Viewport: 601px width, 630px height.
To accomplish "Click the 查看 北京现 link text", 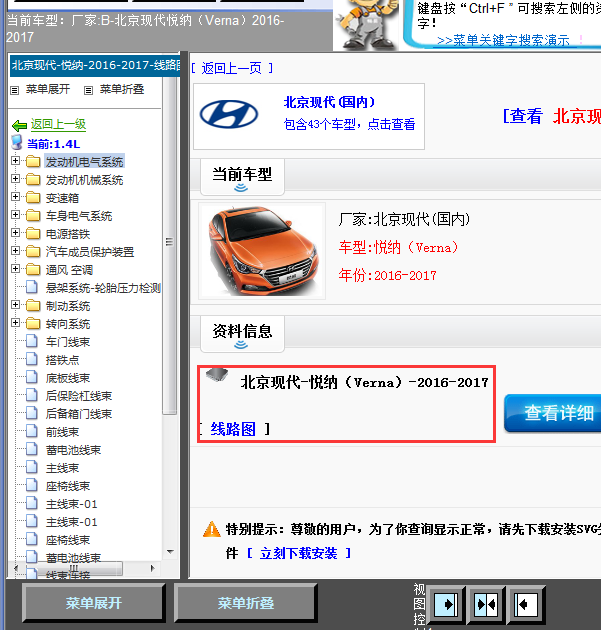I will coord(552,117).
